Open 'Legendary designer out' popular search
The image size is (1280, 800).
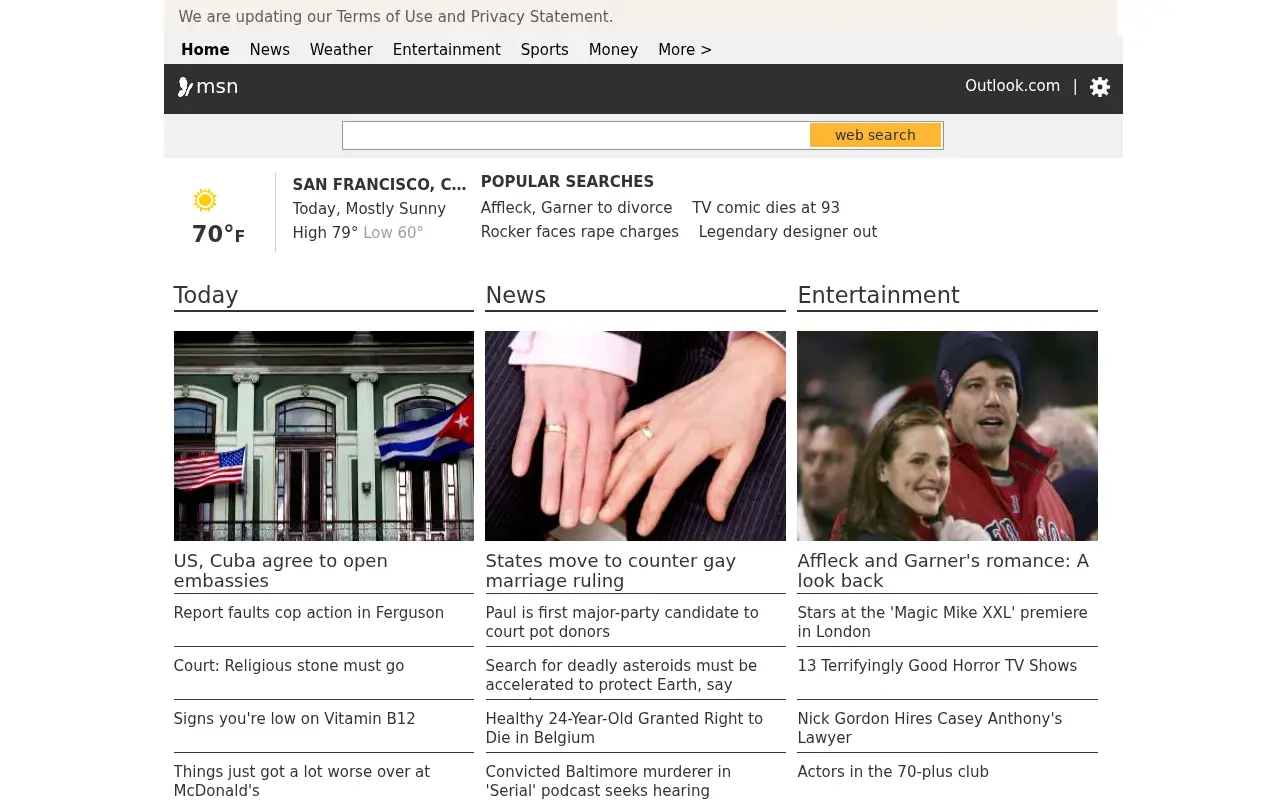pyautogui.click(x=788, y=232)
